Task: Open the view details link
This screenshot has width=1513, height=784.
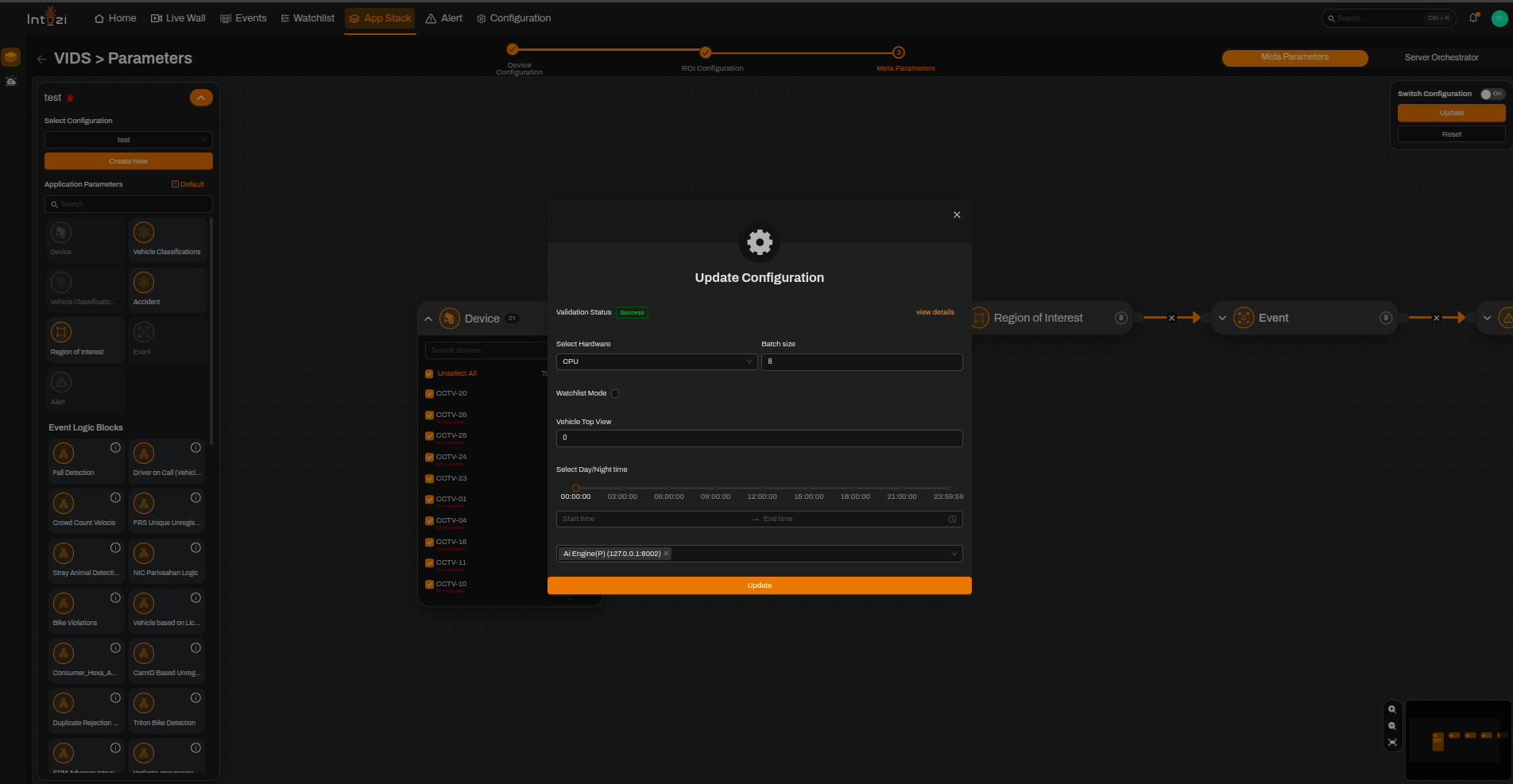Action: click(934, 312)
